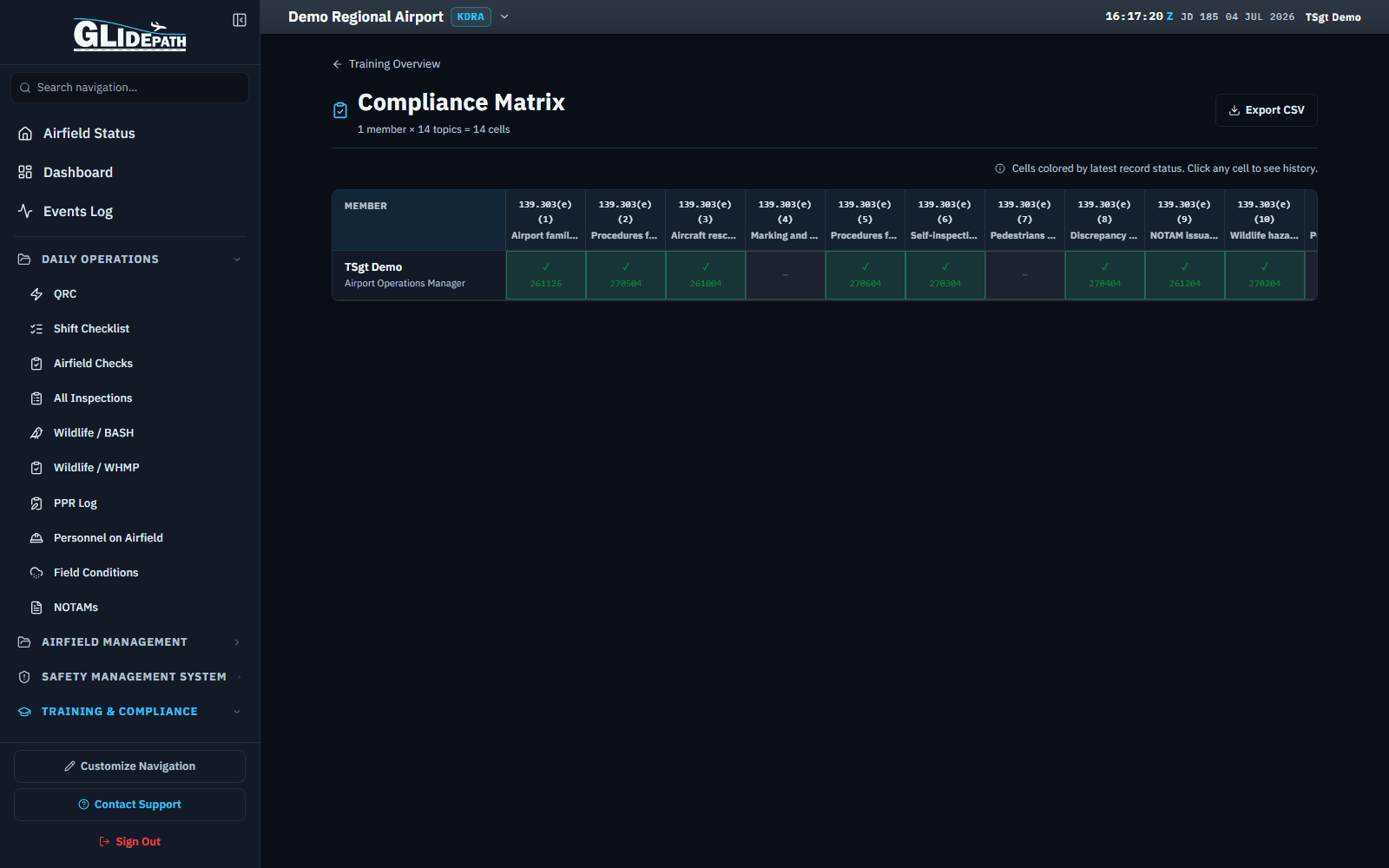The image size is (1389, 868).
Task: Click the Airfield Status home icon
Action: coord(25,133)
